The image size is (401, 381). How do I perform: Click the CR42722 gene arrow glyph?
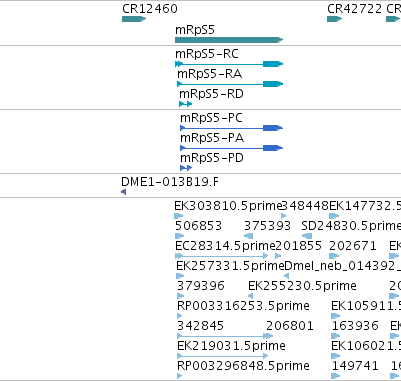pos(335,19)
